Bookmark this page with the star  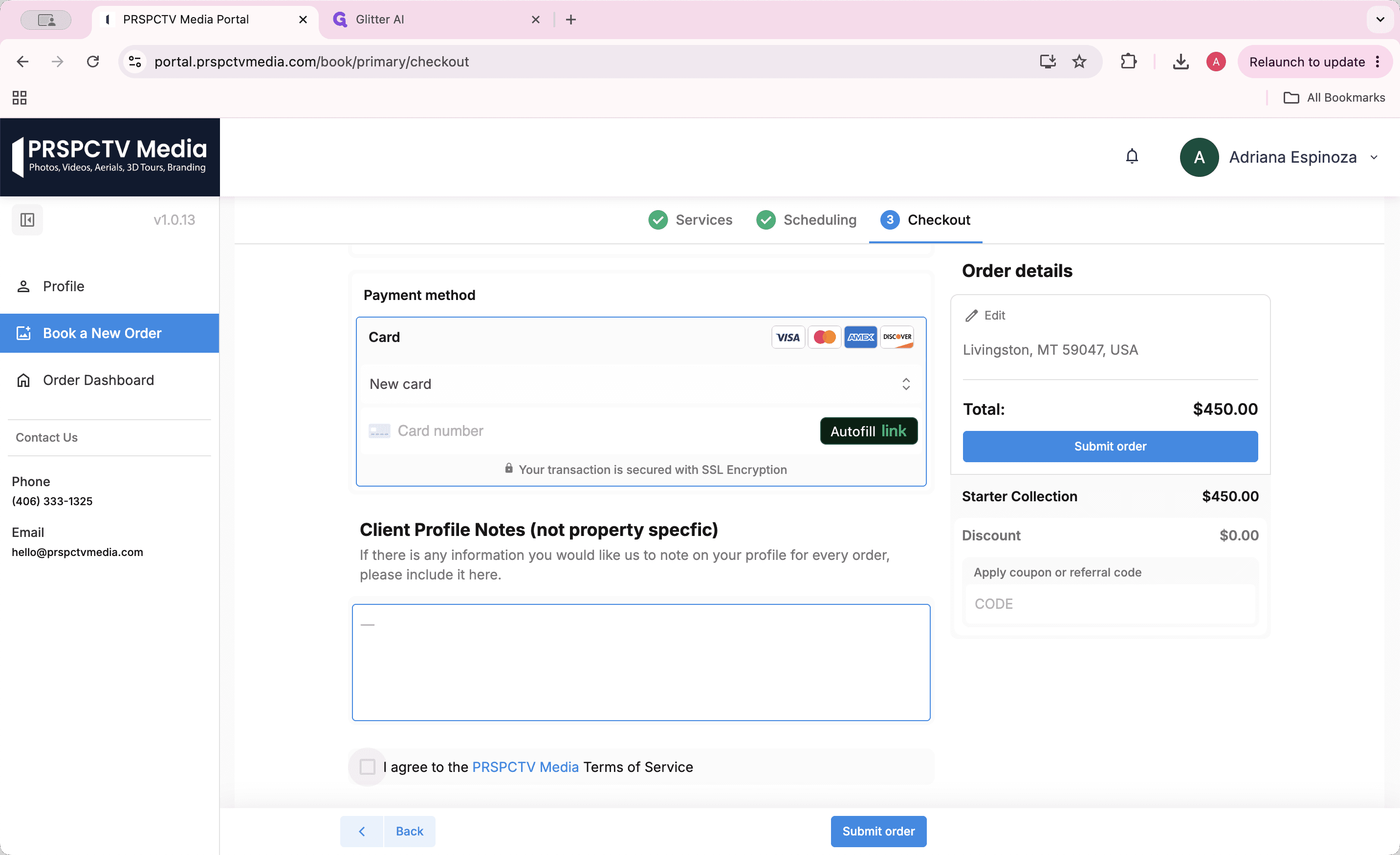click(1079, 61)
